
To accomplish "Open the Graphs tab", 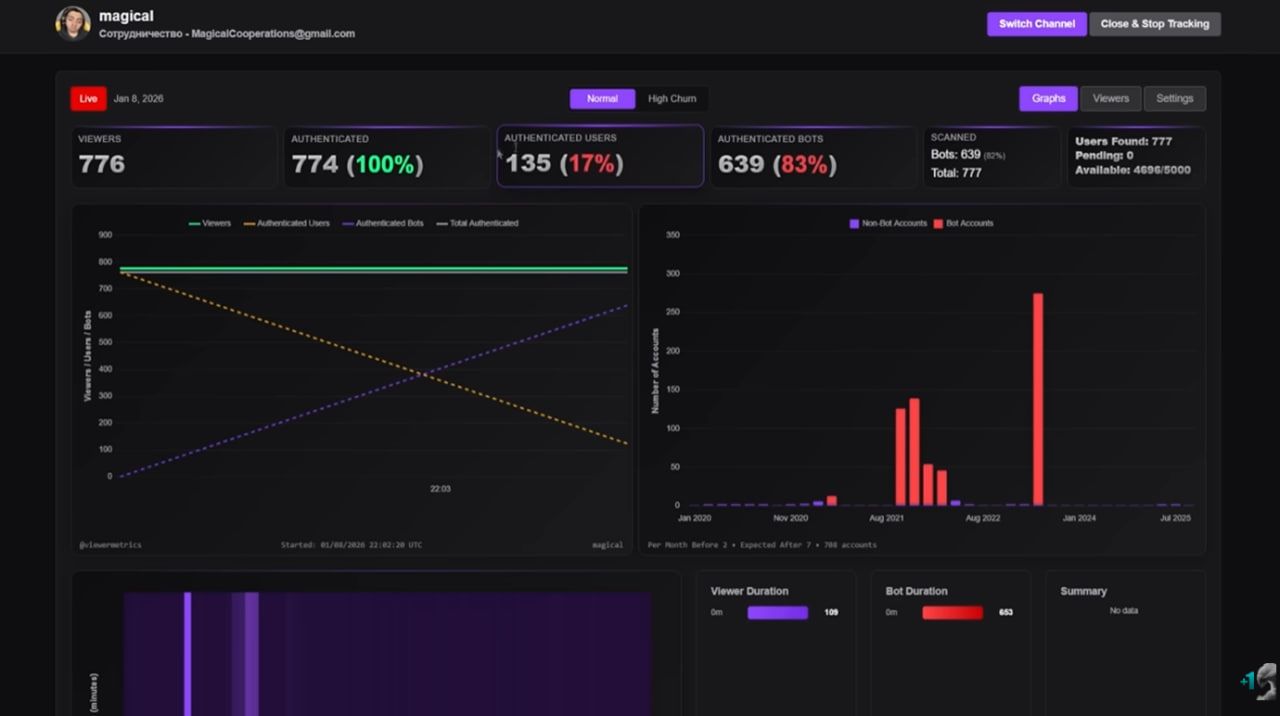I will [x=1048, y=98].
